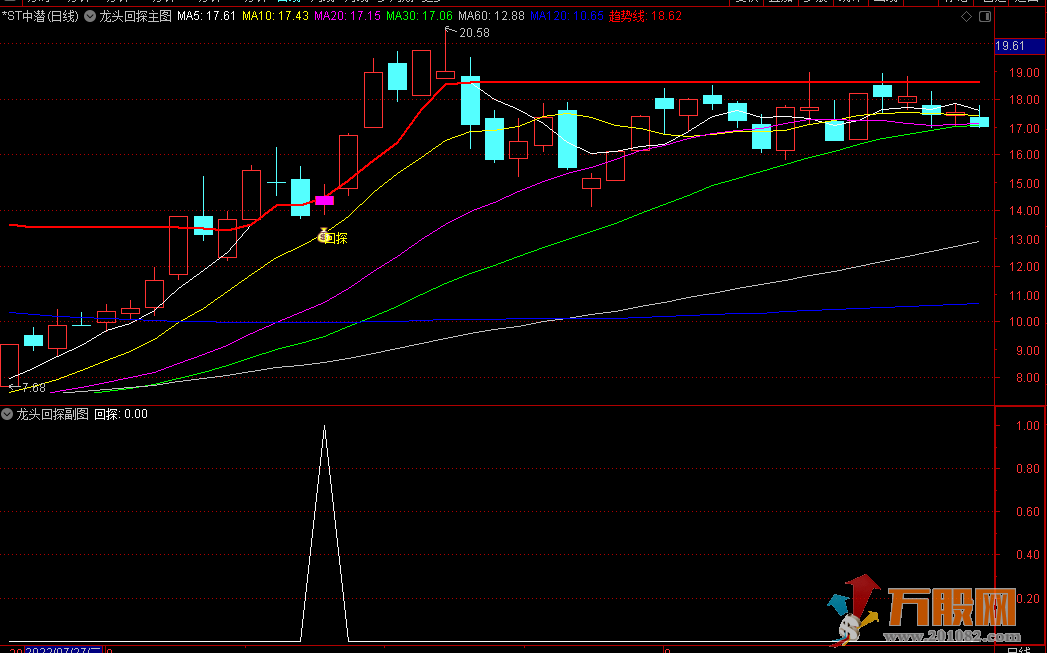Expand the 龙头回探副图 indicator dropdown arrow

7,414
